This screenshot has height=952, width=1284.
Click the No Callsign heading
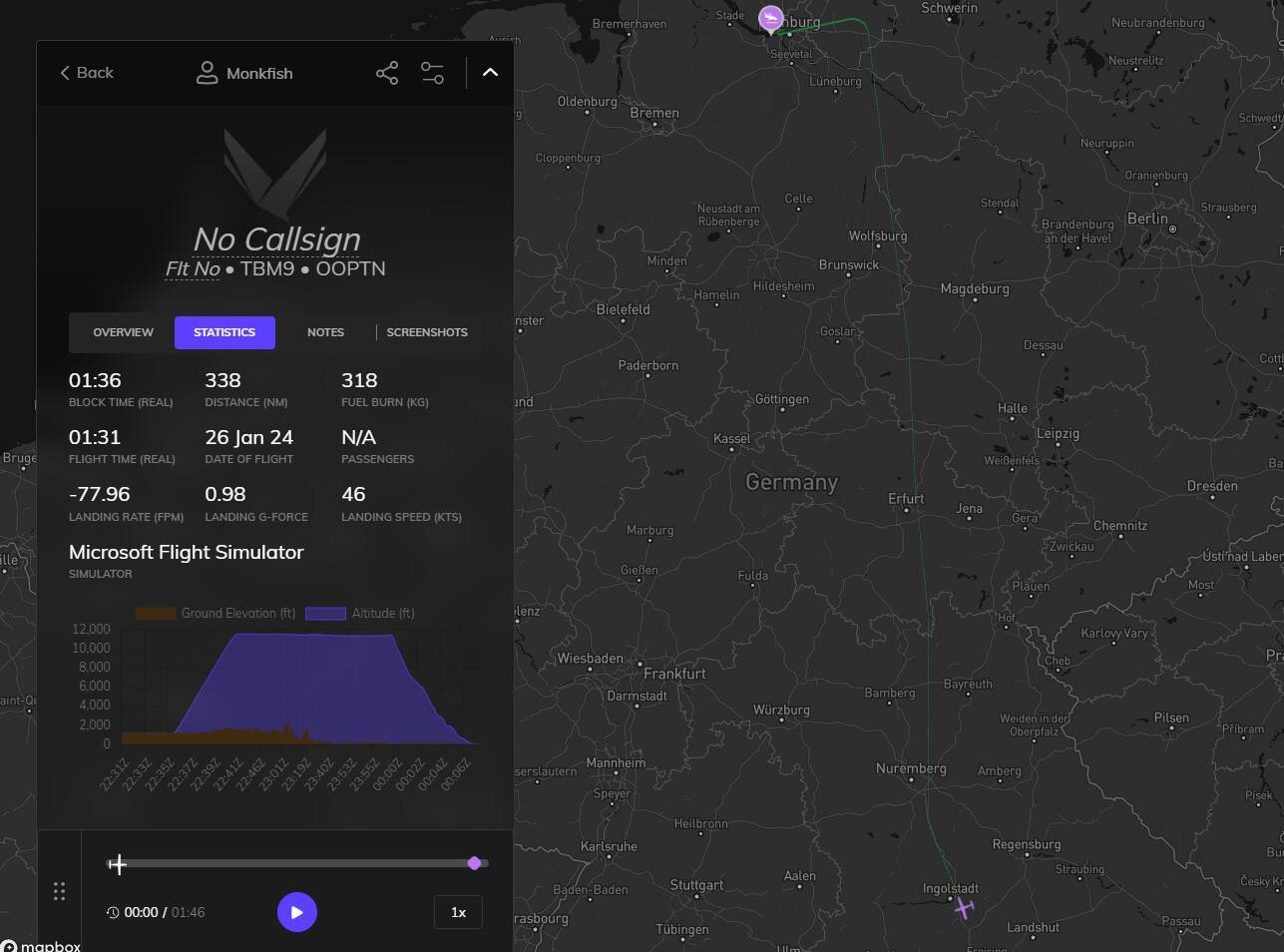click(276, 239)
